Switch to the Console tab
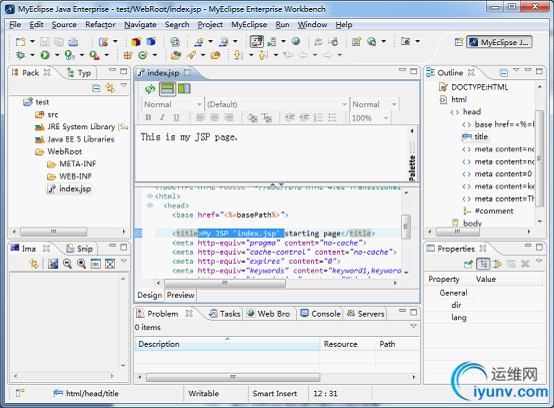Screen dimensions: 554x408 [320, 314]
